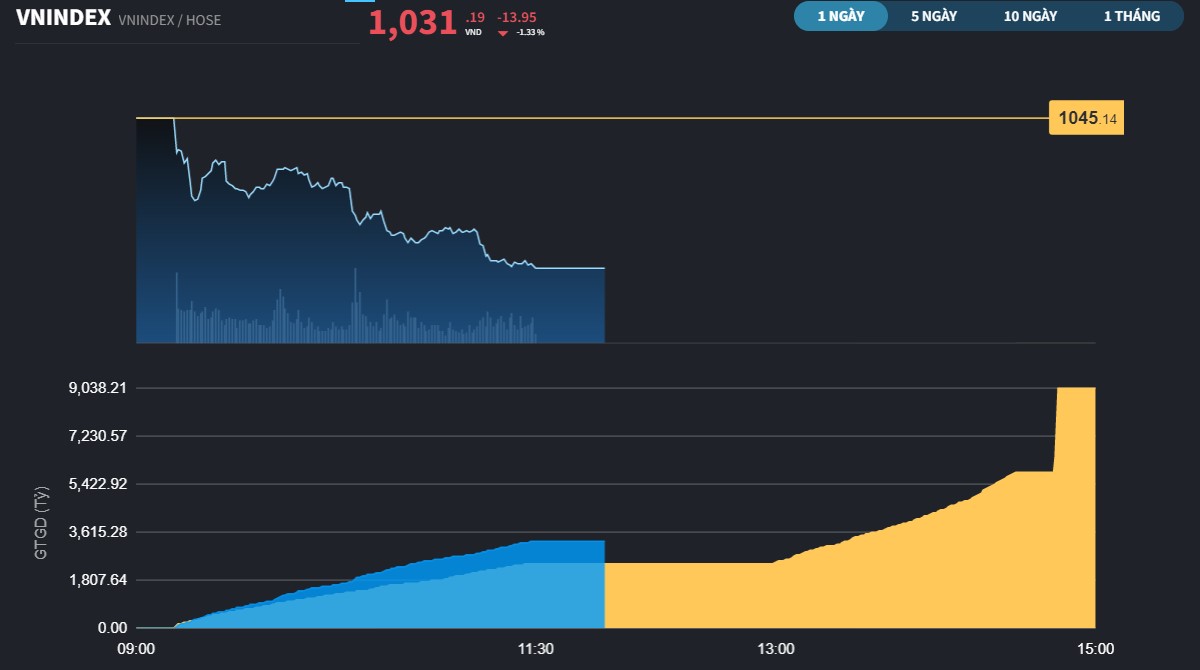Switch to the 5 NGÀY tab
The image size is (1200, 670).
934,16
